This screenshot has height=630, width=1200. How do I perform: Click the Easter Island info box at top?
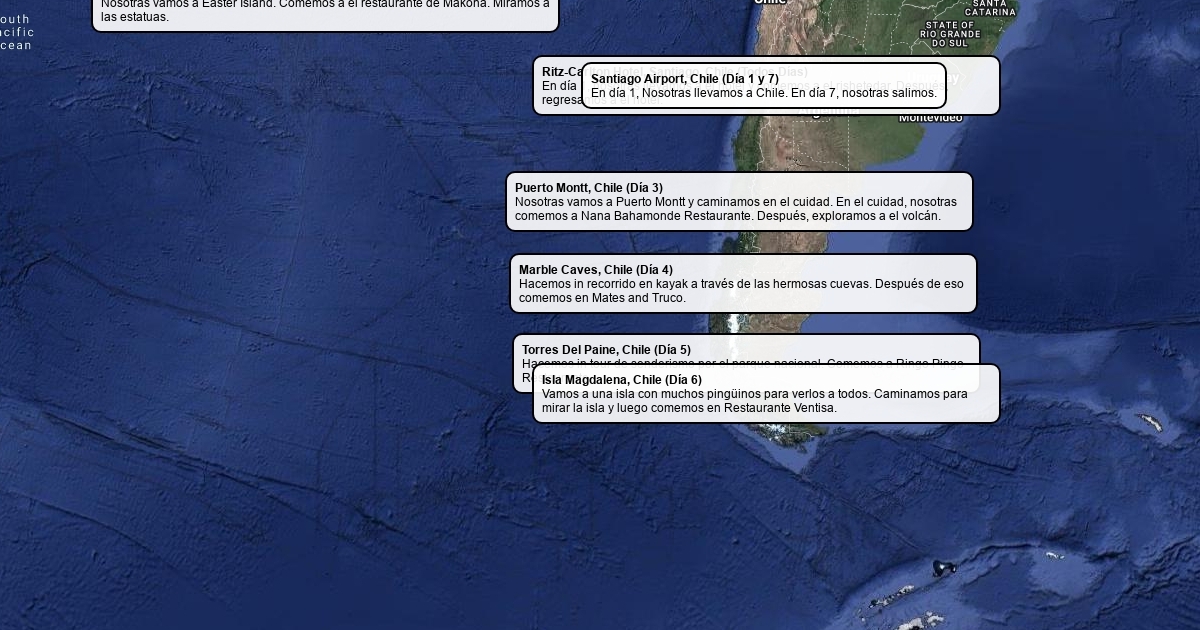tap(325, 11)
